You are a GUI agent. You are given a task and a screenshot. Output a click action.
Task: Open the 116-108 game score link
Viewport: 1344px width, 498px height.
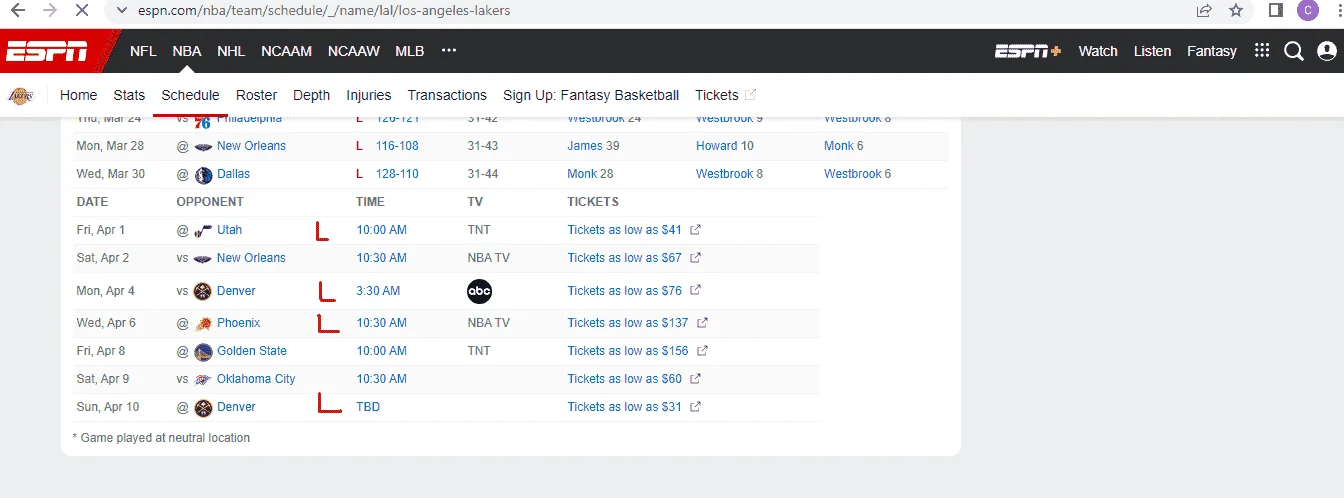[397, 146]
